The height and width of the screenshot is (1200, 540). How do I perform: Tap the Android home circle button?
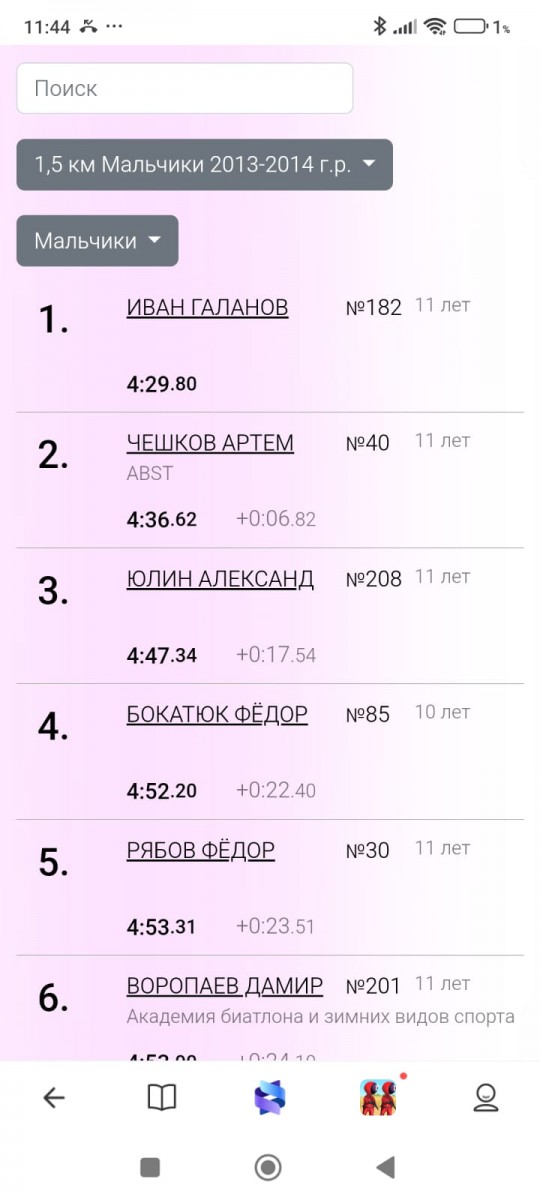pyautogui.click(x=268, y=1166)
